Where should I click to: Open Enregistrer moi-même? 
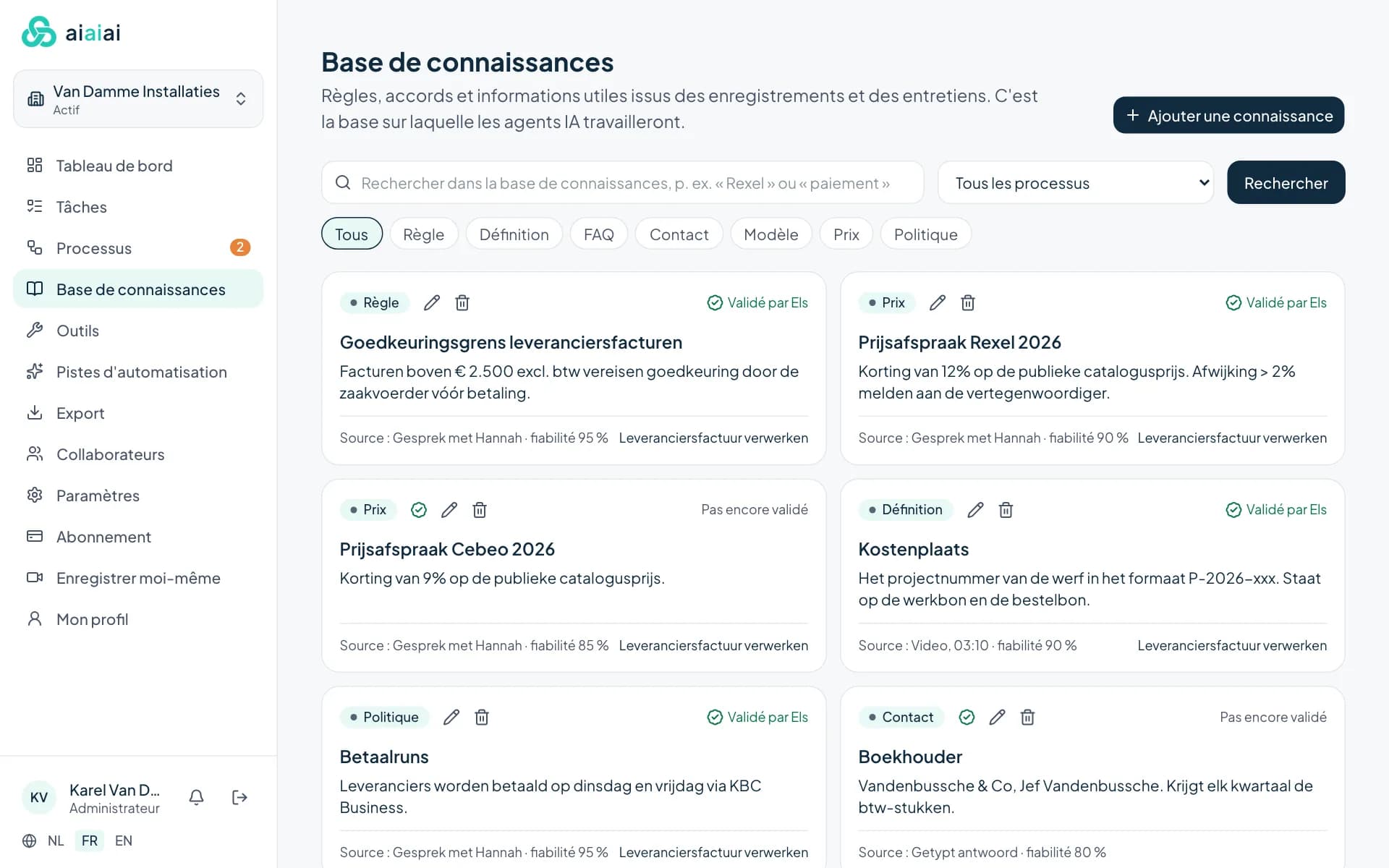click(138, 578)
